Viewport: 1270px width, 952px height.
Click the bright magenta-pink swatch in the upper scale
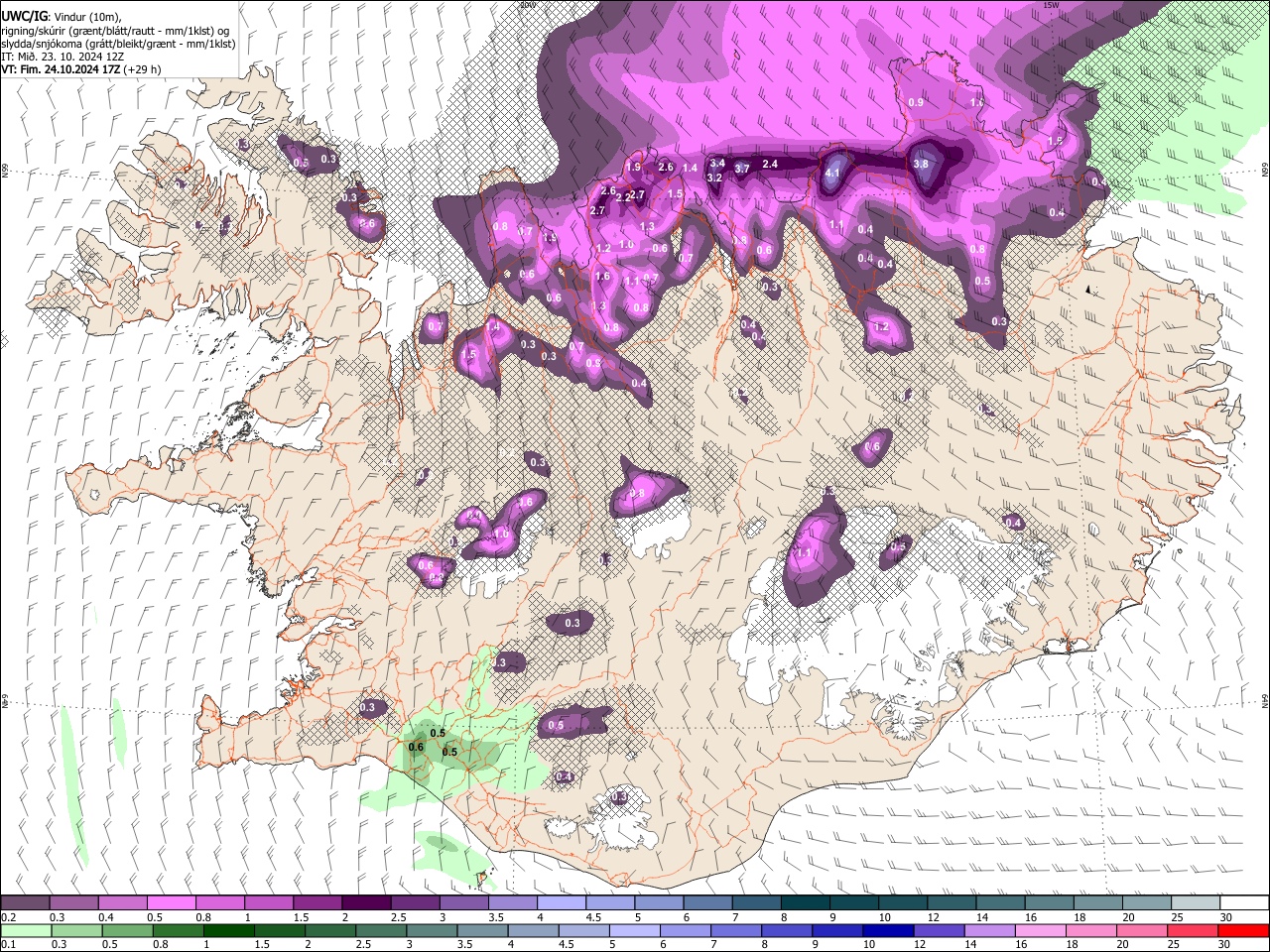pyautogui.click(x=171, y=902)
